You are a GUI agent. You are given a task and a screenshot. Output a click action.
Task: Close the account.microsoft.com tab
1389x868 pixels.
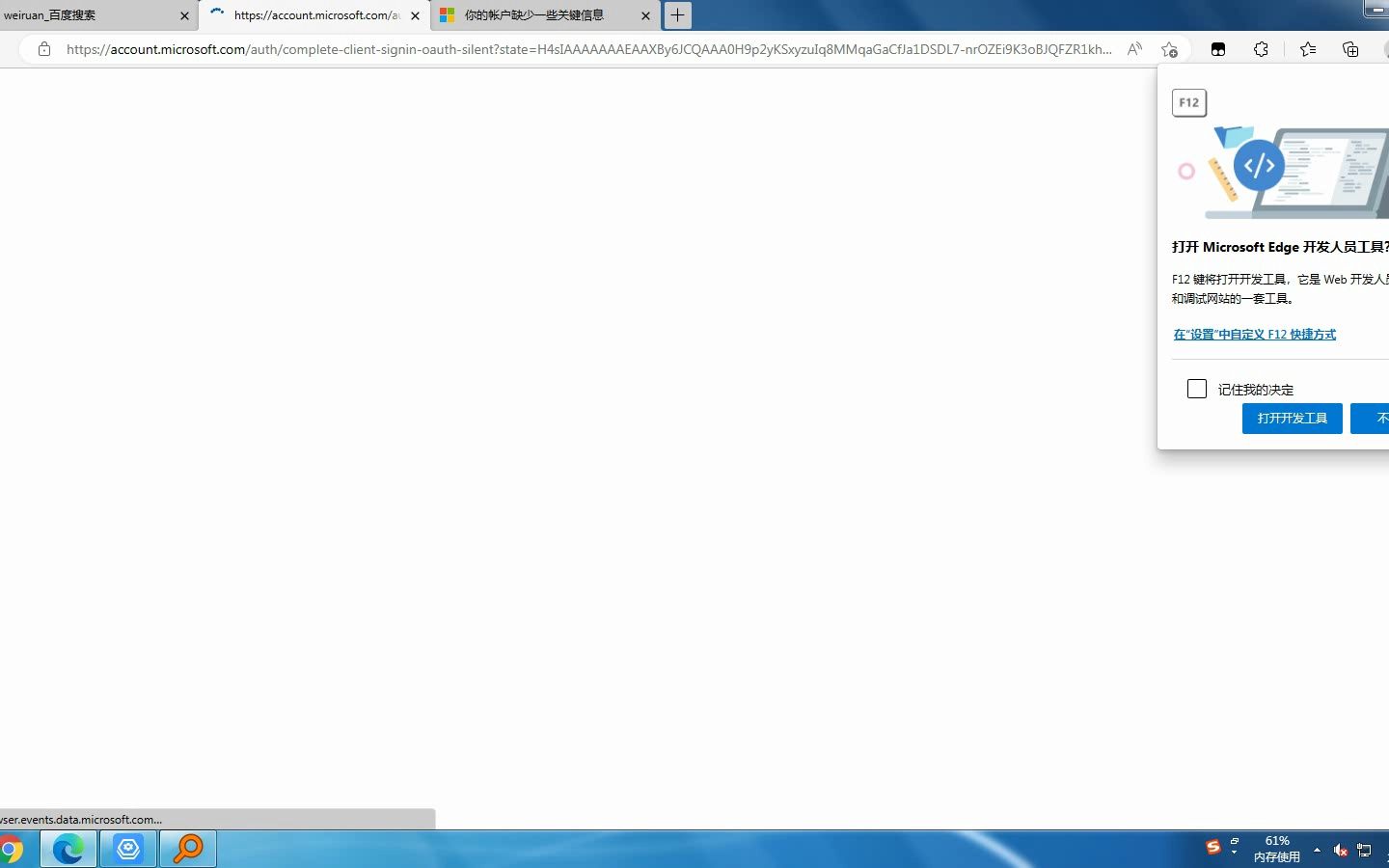point(416,15)
